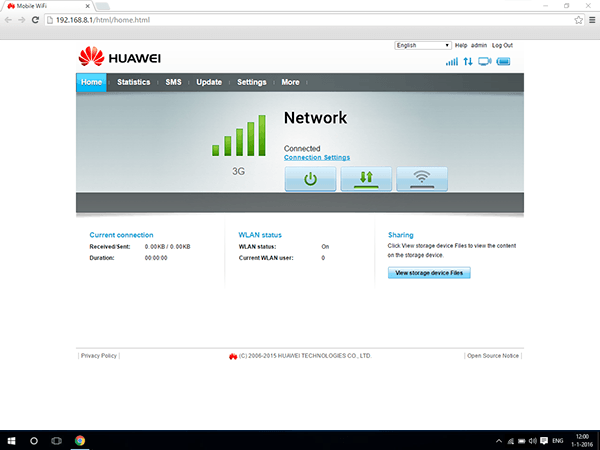Click the ENG language indicator in tray
This screenshot has height=450, width=600.
click(x=558, y=441)
